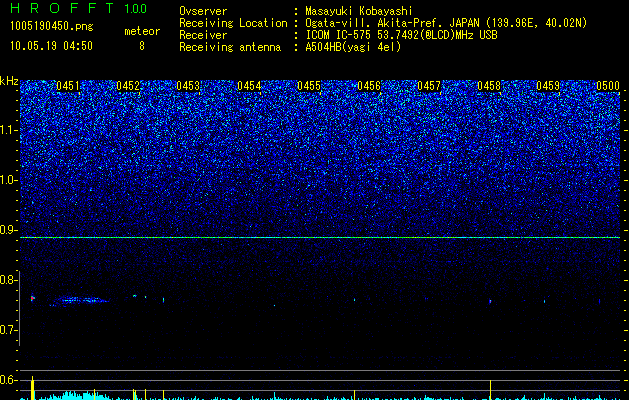Viewport: 629px width, 400px height.
Task: Select the meteor count value 8
Action: [x=142, y=46]
